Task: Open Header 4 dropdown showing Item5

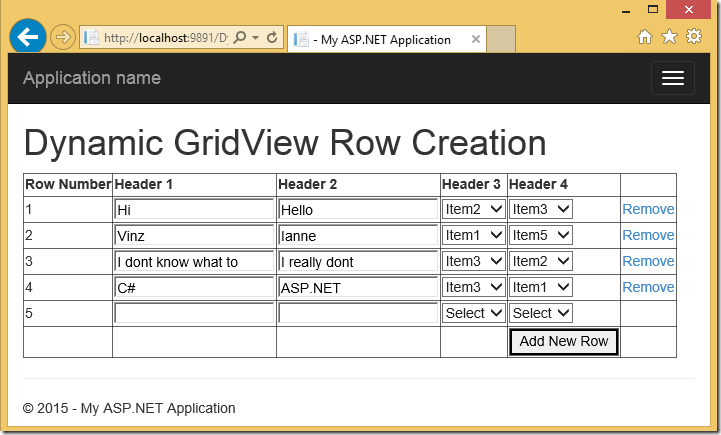Action: tap(540, 235)
